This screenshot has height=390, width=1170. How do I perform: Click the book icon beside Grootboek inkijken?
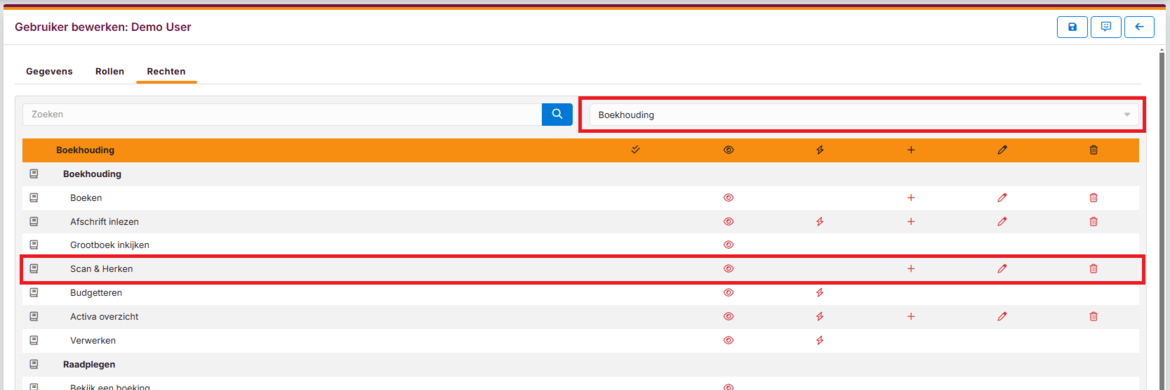point(34,245)
